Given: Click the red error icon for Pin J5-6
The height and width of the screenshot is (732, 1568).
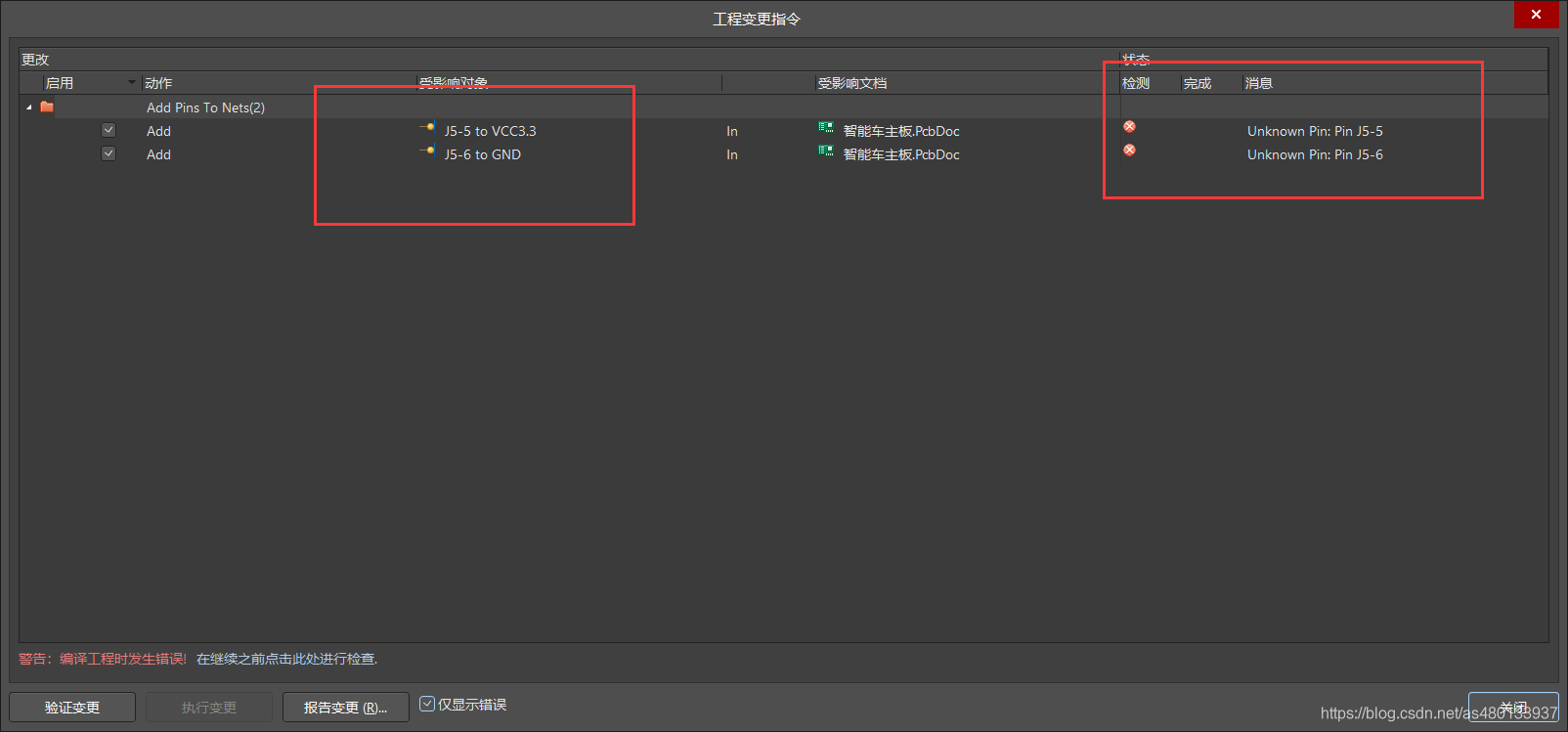Looking at the screenshot, I should pyautogui.click(x=1129, y=151).
